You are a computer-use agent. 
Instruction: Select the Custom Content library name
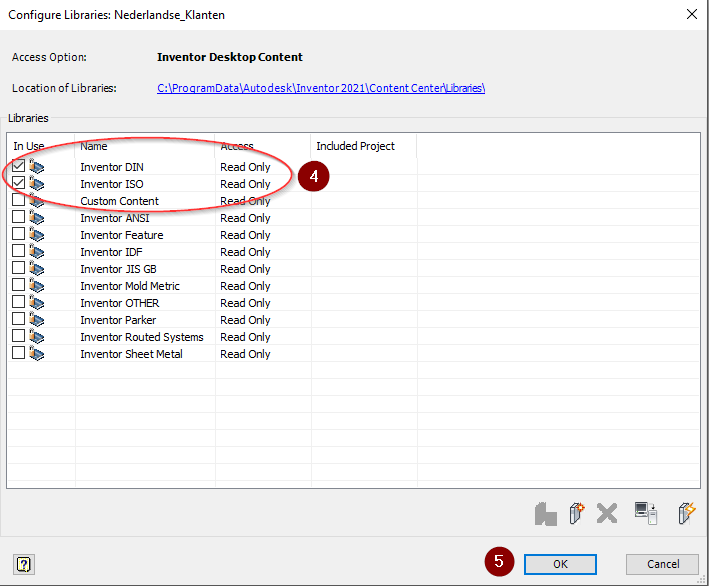click(x=119, y=201)
